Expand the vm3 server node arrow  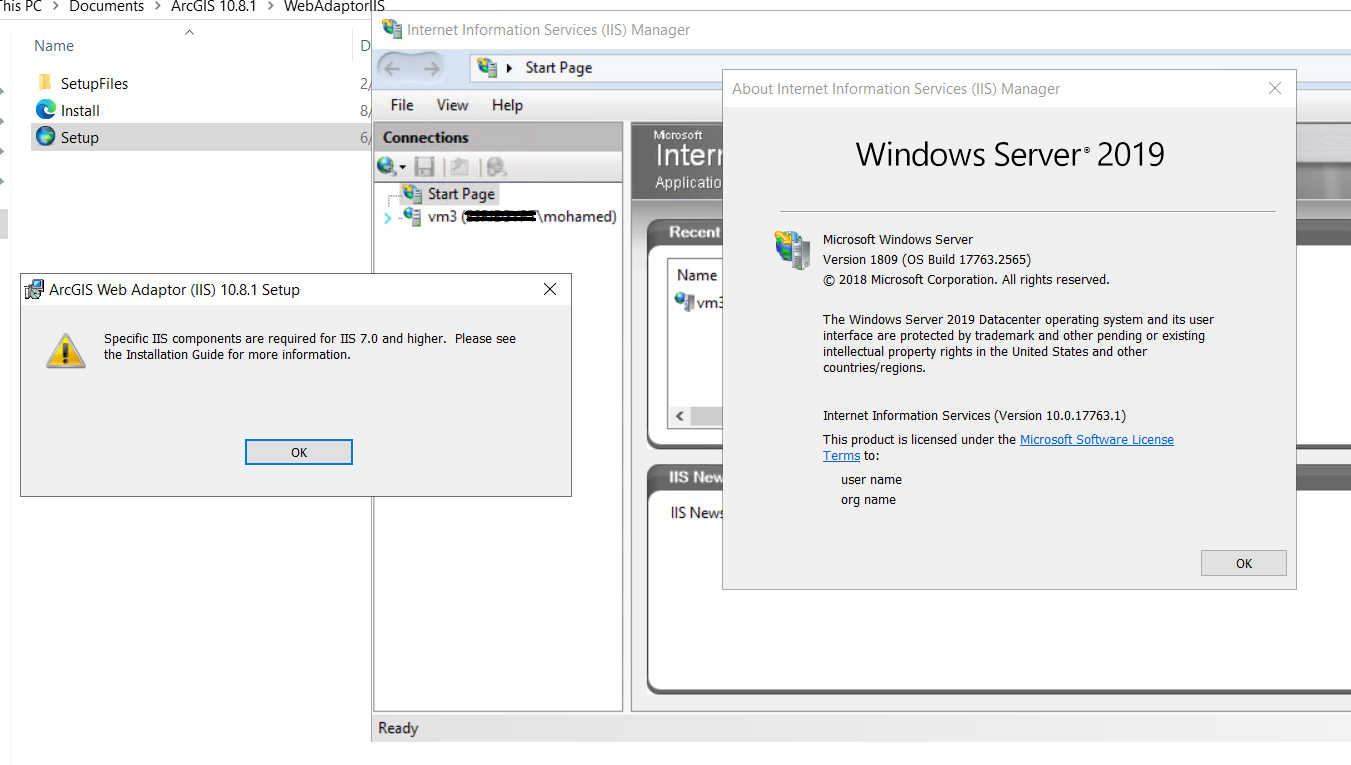coord(388,217)
